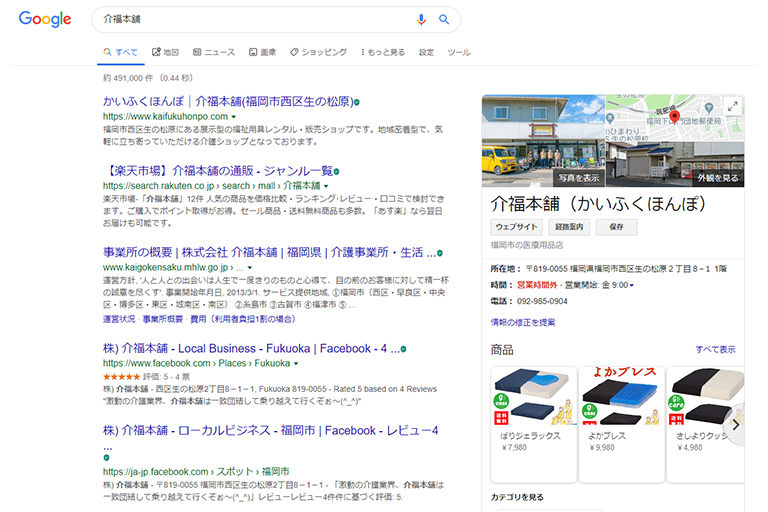Expand dropdown arrow next to kaifukuhonpo.com URL
This screenshot has width=768, height=512.
point(234,117)
